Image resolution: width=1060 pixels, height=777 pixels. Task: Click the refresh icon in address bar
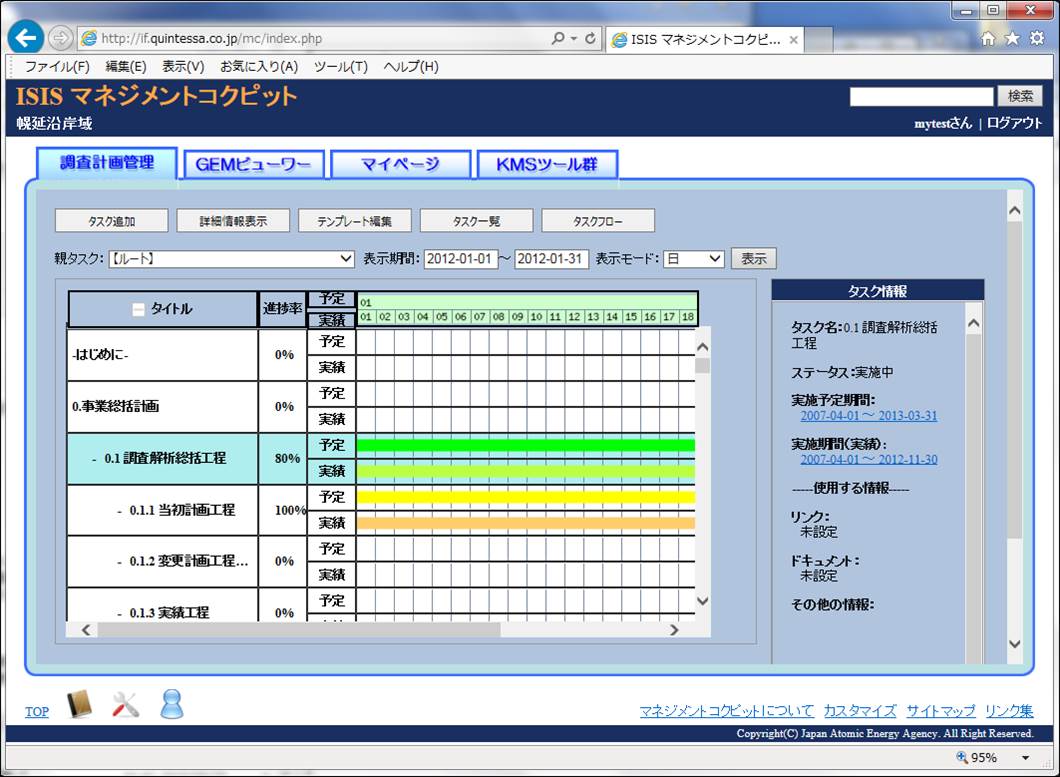click(590, 39)
